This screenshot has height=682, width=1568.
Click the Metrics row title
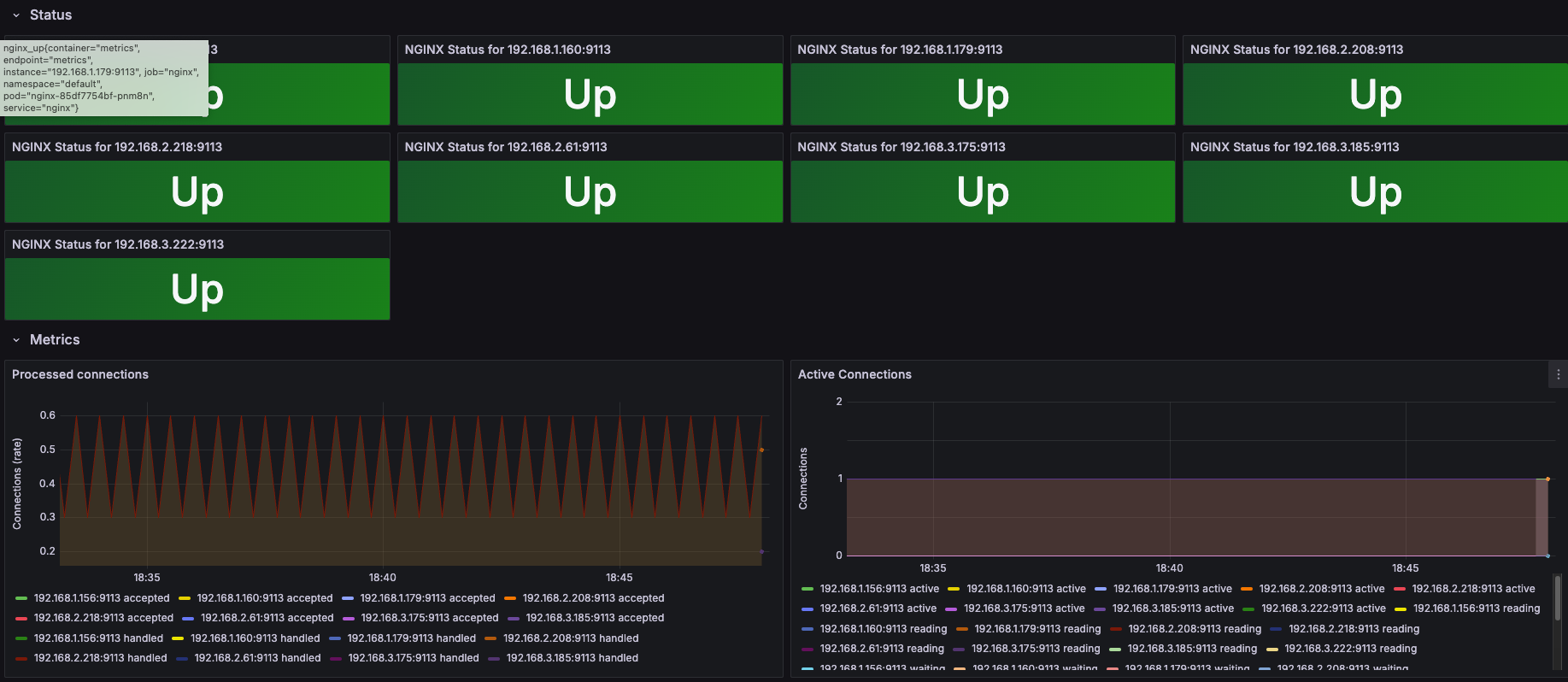pyautogui.click(x=55, y=340)
